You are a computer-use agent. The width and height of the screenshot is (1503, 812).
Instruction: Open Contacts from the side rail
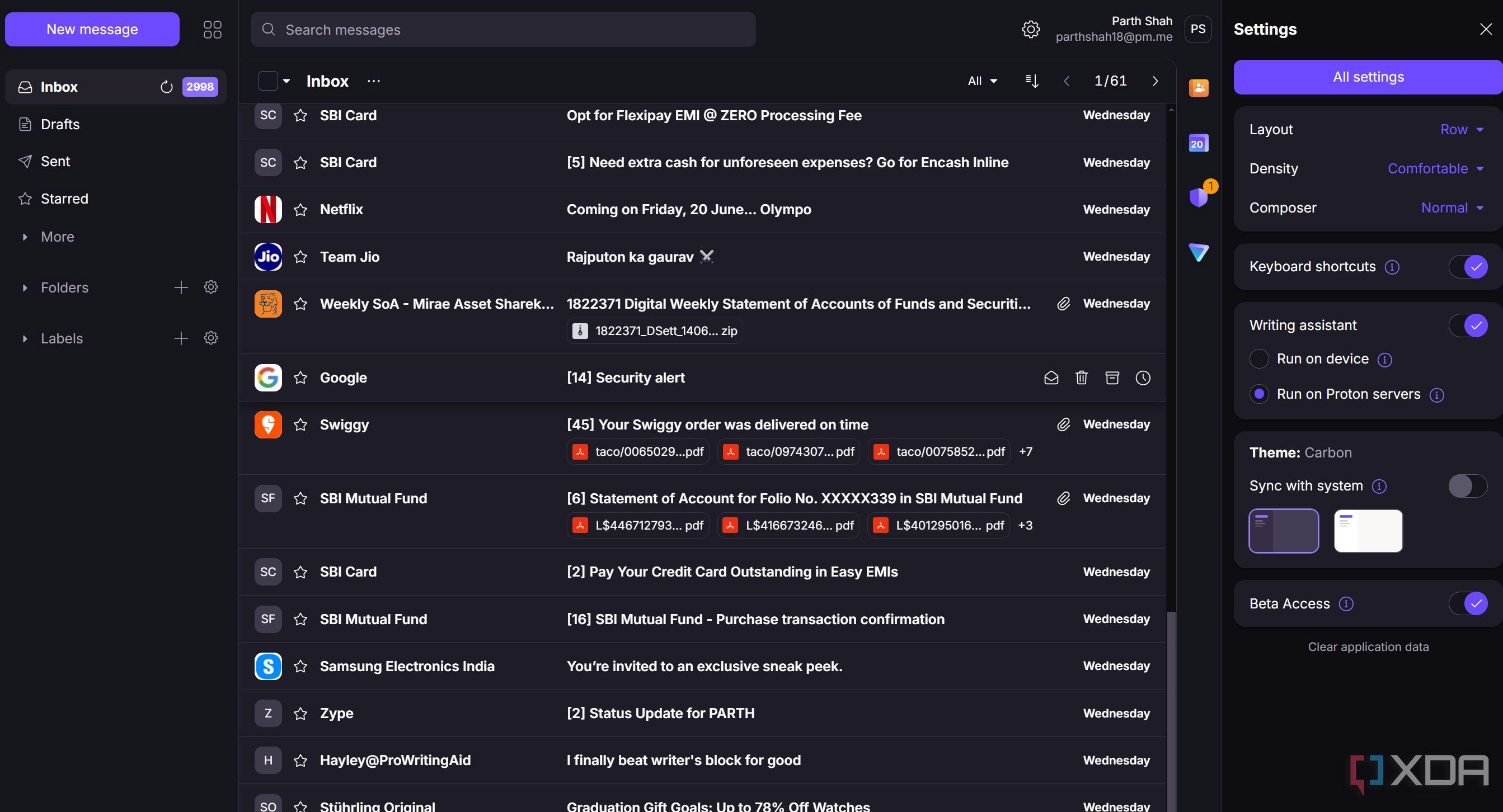pos(1199,87)
